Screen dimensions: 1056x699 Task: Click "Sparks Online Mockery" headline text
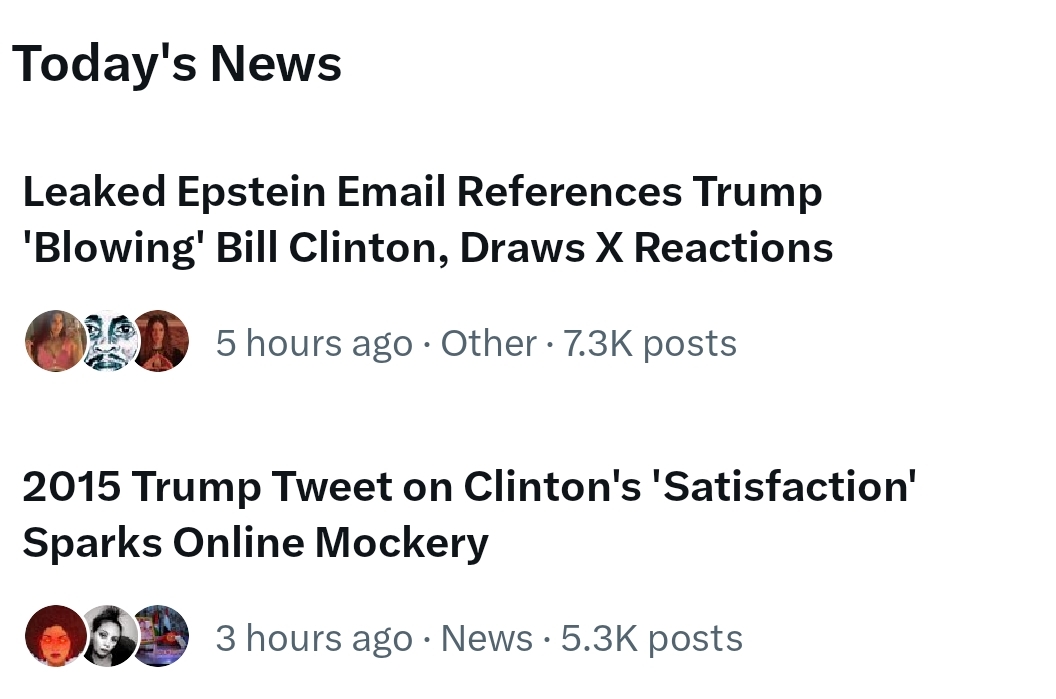(255, 543)
